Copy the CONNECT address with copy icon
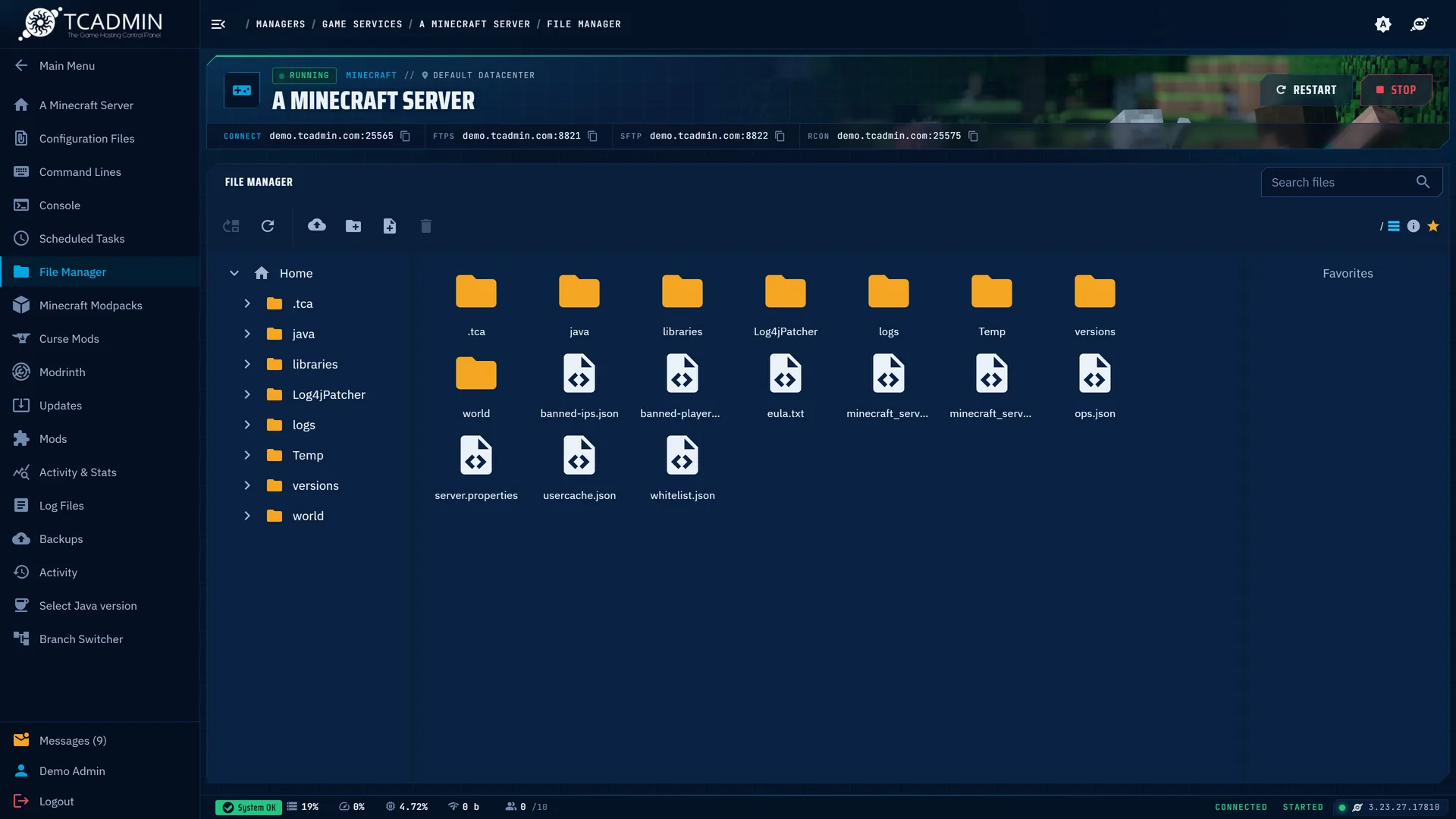1456x819 pixels. (x=406, y=136)
